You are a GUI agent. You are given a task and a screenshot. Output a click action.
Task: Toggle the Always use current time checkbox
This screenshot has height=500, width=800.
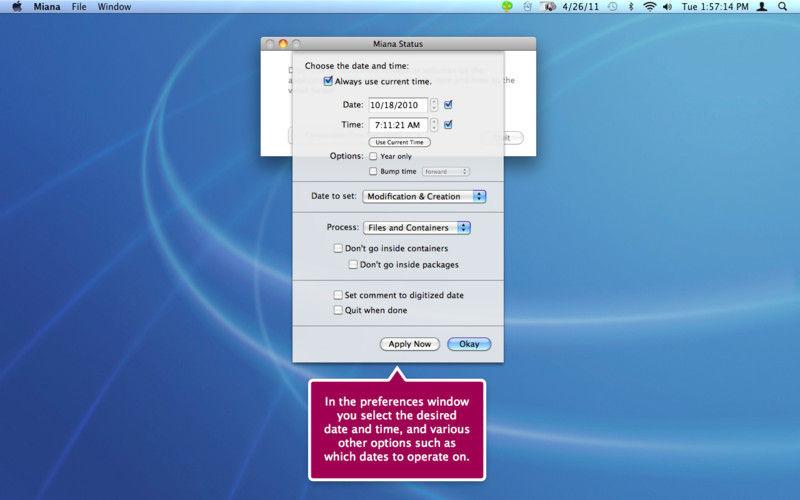[328, 81]
